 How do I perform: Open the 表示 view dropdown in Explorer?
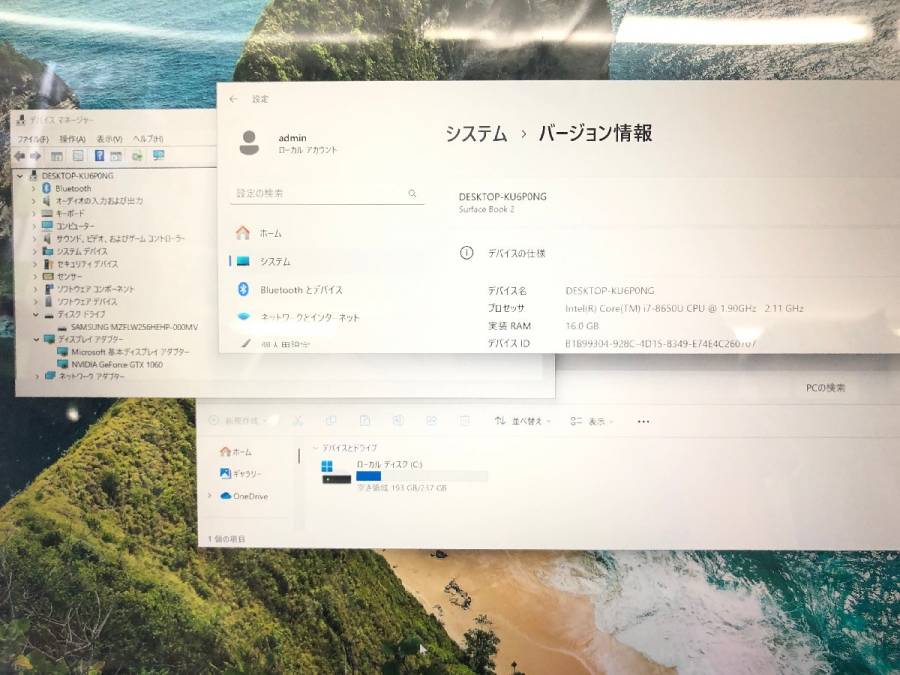tap(592, 421)
